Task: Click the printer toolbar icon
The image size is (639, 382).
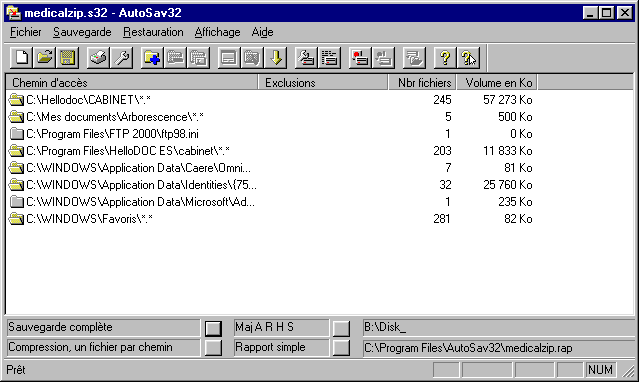Action: (x=98, y=57)
